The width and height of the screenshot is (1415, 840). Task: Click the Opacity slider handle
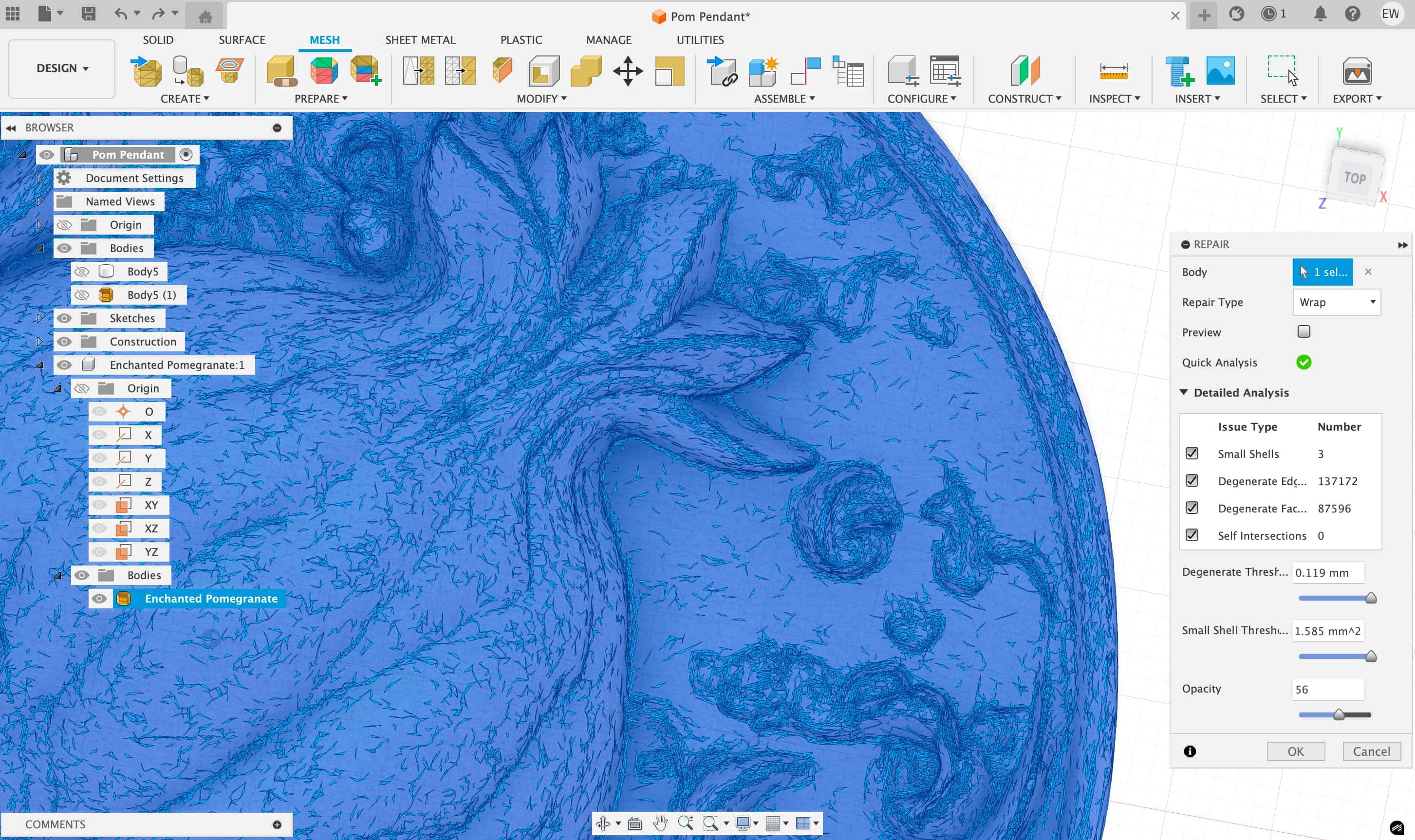[1339, 715]
